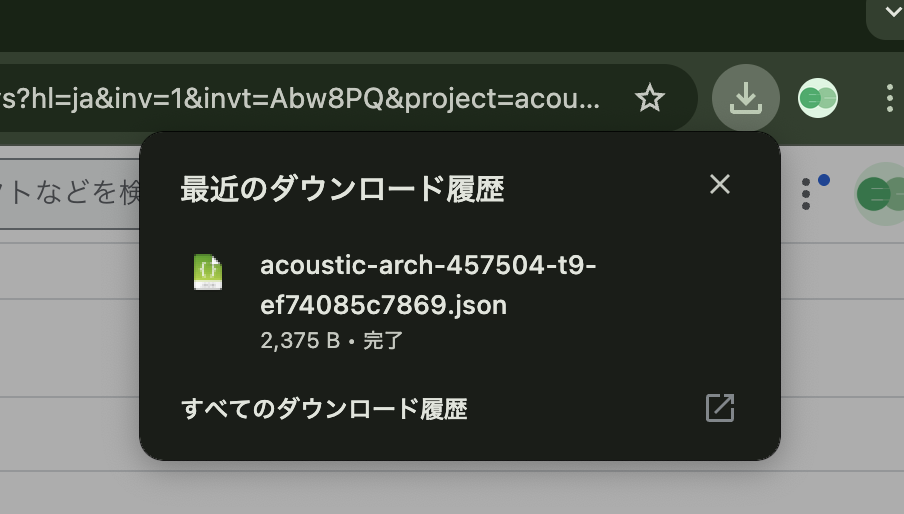Viewport: 904px width, 514px height.
Task: Click the 最近のダウンロード履歴 heading
Action: tap(342, 189)
